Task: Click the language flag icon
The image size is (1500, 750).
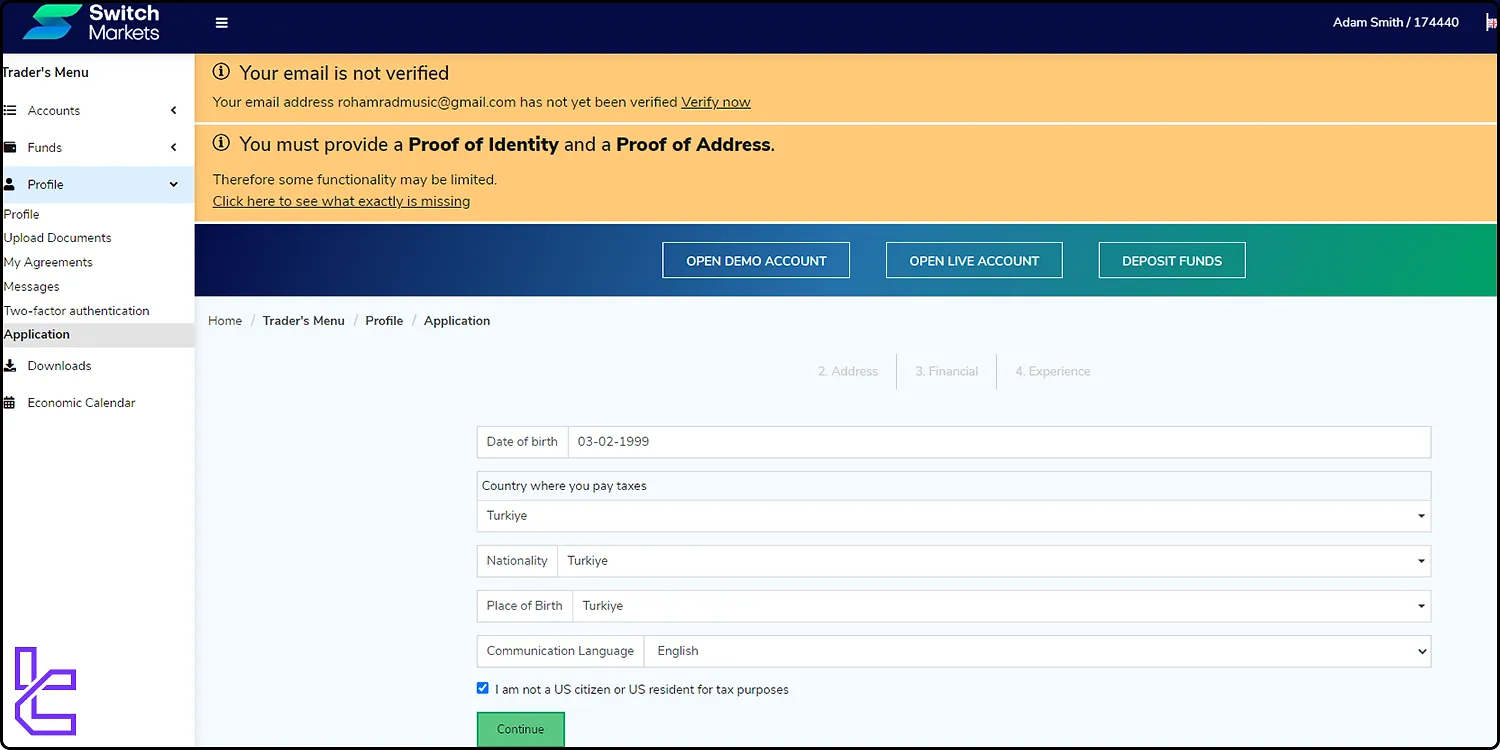Action: pyautogui.click(x=1491, y=23)
